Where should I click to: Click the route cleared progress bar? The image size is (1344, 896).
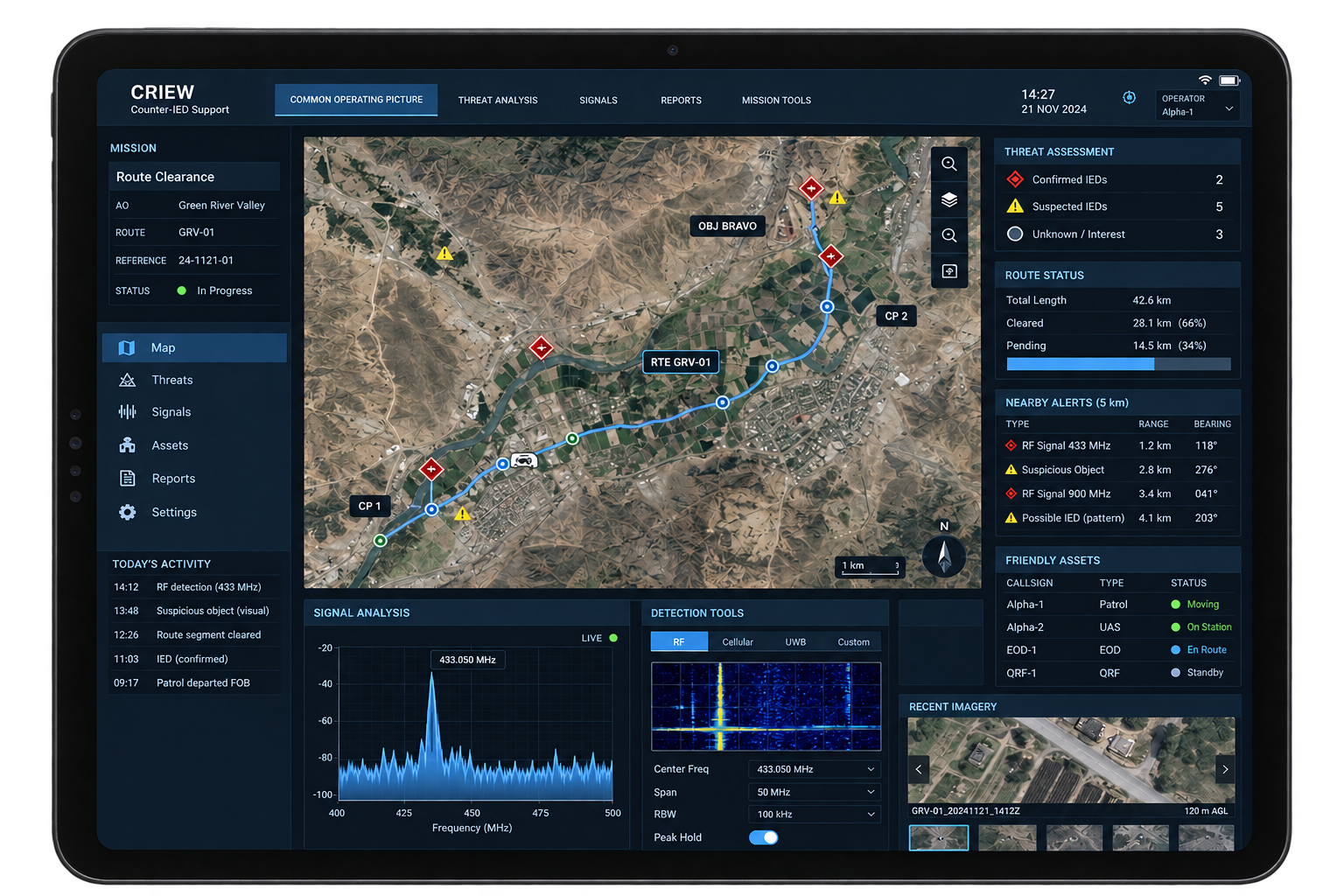(1118, 364)
